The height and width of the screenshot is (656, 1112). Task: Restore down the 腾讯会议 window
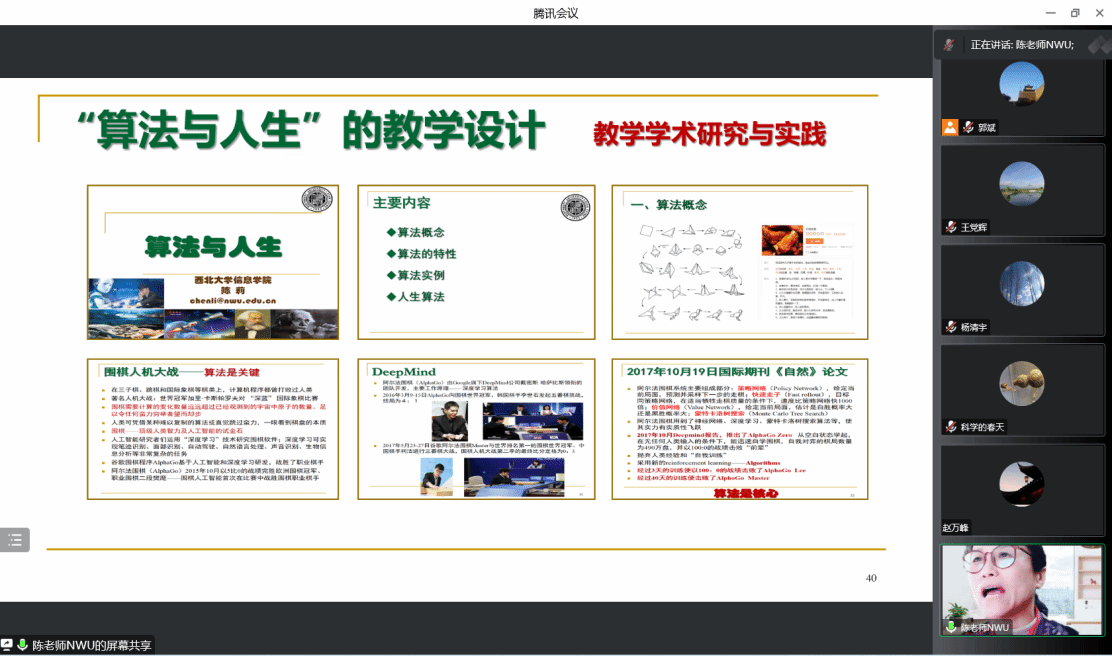click(x=1075, y=13)
